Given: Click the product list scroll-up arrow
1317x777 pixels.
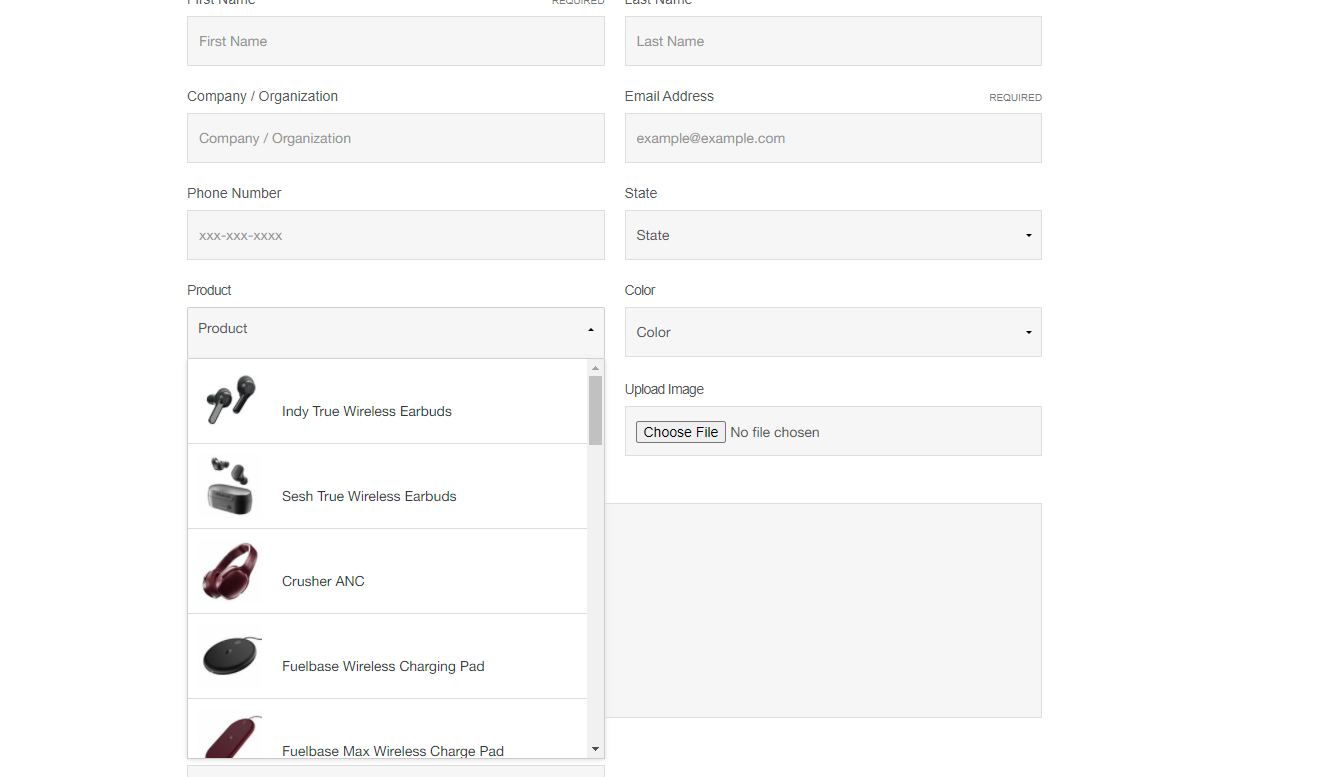Looking at the screenshot, I should [595, 368].
